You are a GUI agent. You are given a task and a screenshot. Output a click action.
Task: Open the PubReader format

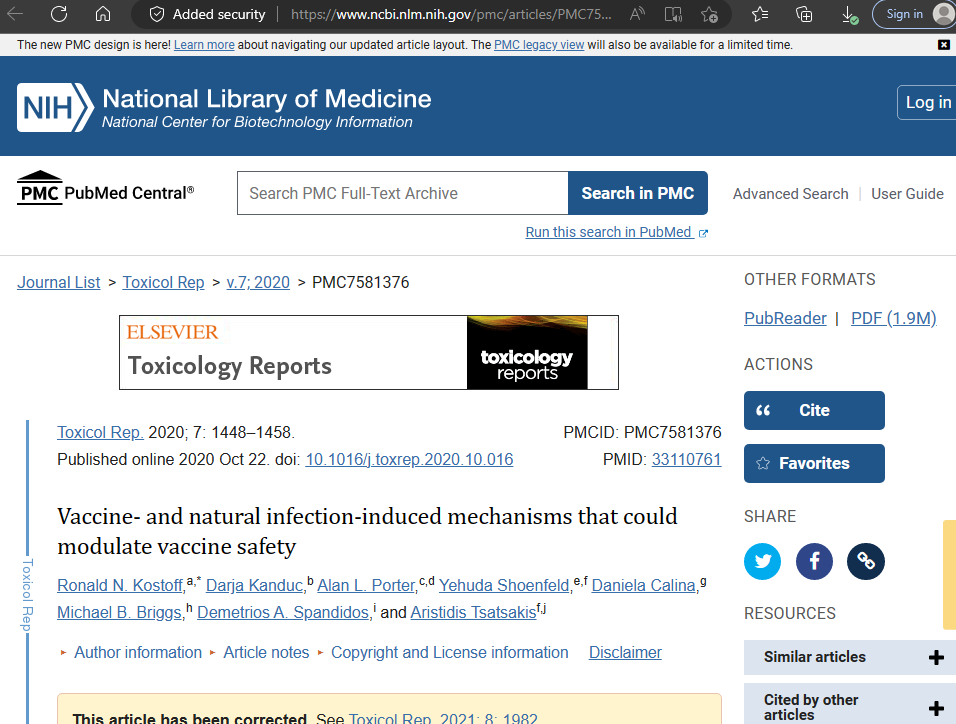tap(785, 318)
